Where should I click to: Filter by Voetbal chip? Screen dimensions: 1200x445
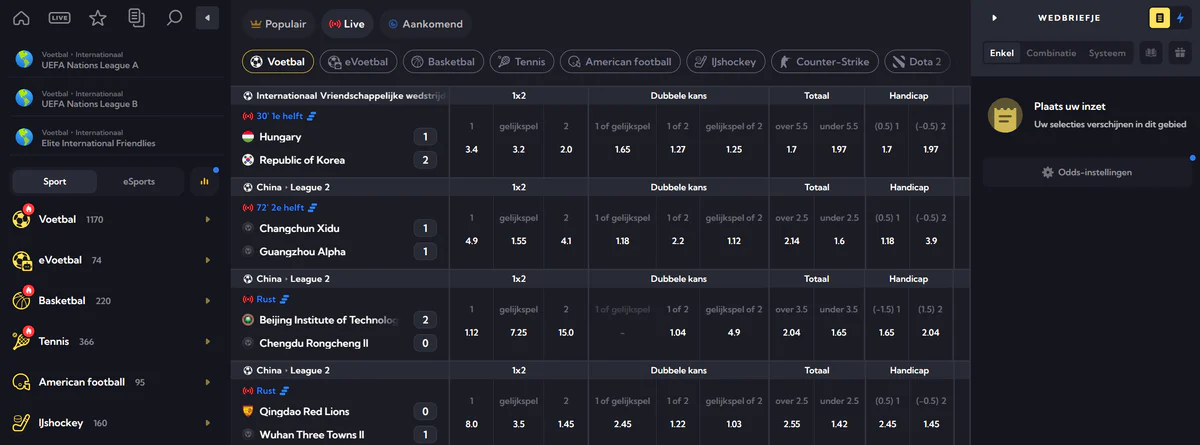[278, 62]
